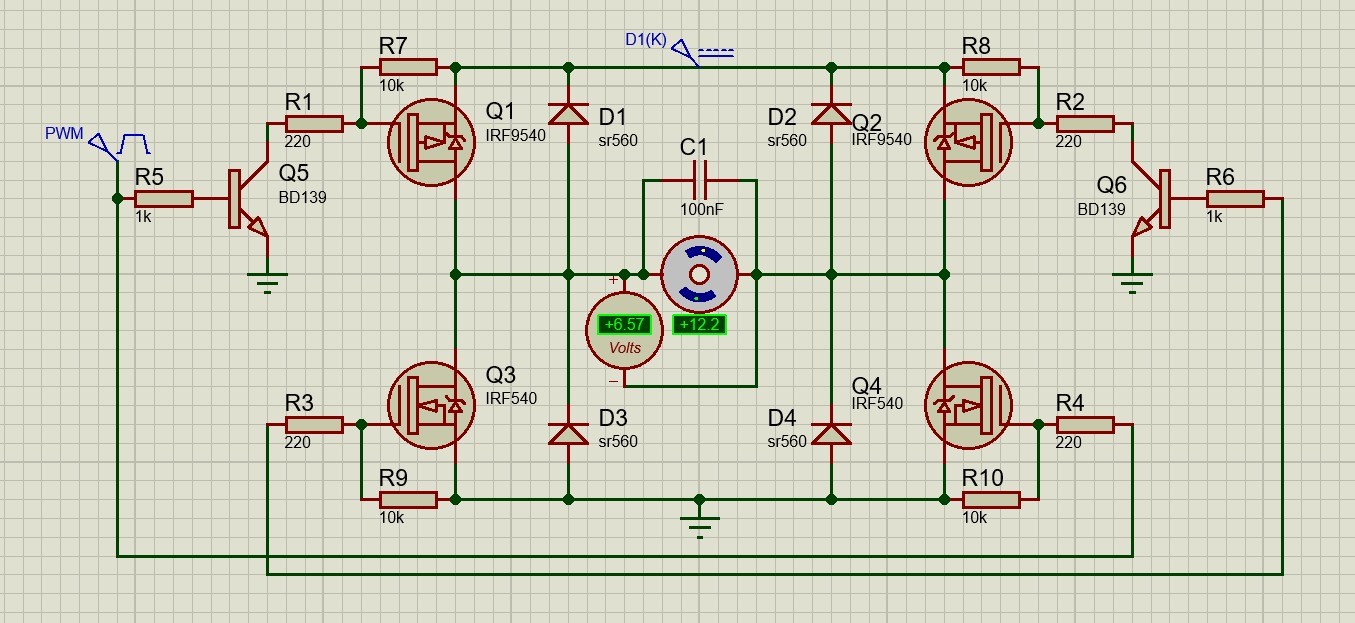Select the R5 resistor body
Screen dimensions: 1355x623
(x=164, y=199)
